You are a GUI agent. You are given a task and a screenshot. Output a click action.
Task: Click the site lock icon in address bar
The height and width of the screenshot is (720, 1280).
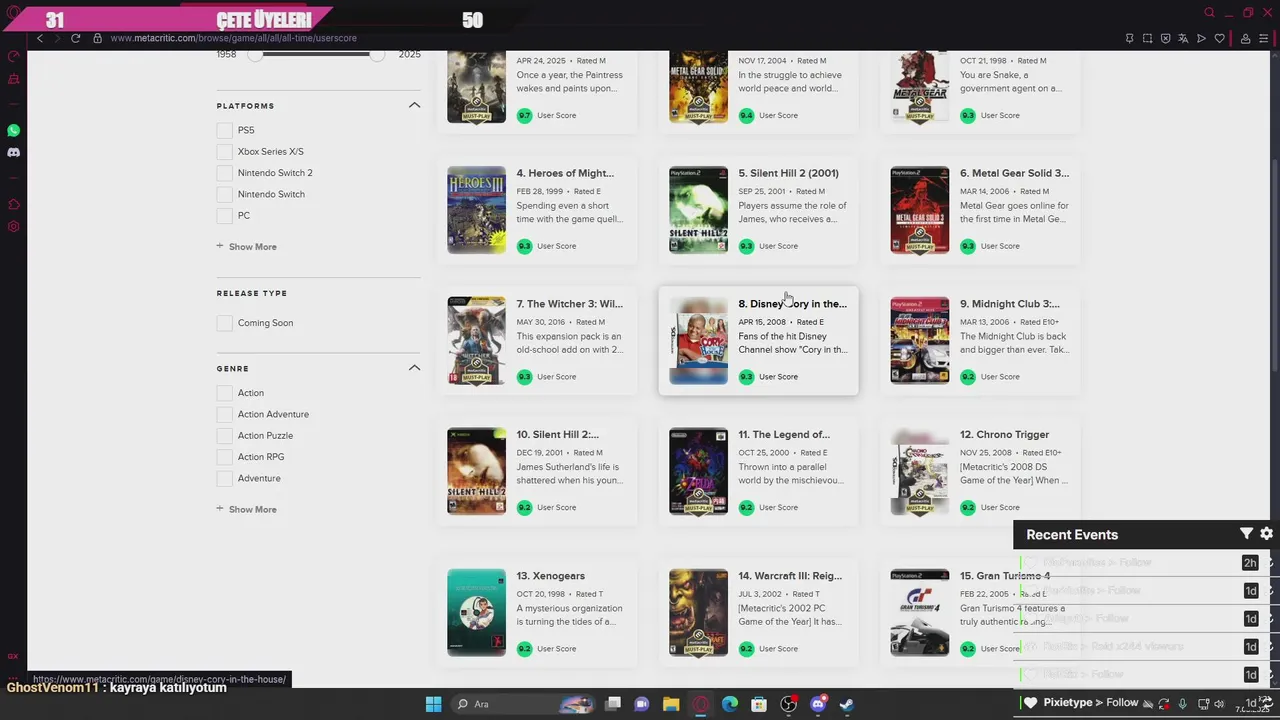point(97,38)
